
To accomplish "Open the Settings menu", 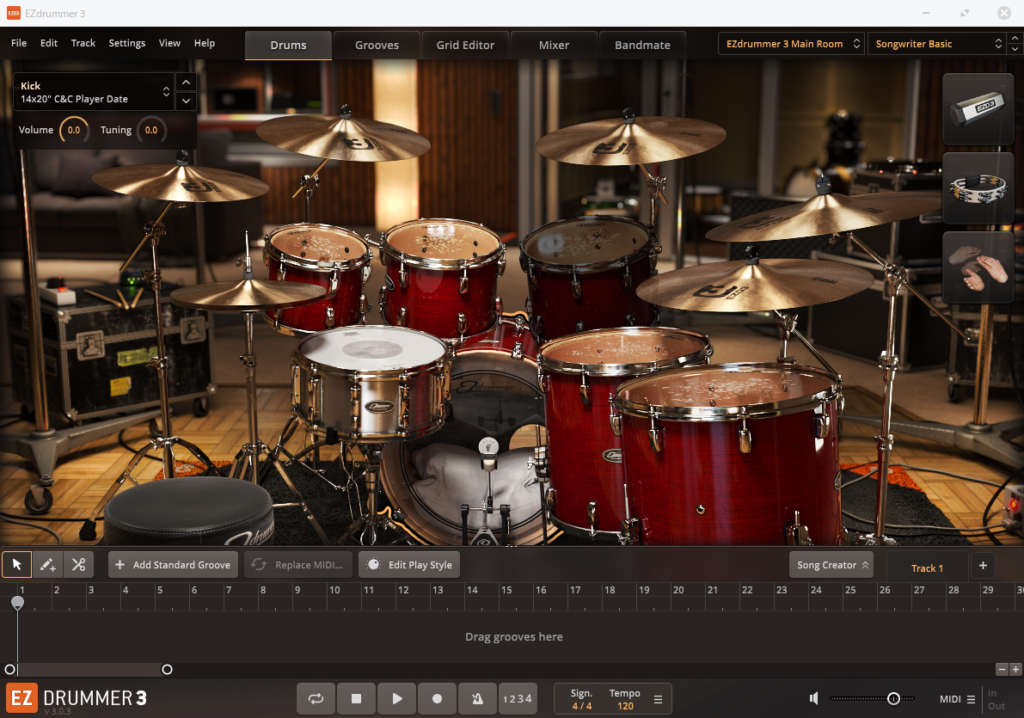I will 127,43.
